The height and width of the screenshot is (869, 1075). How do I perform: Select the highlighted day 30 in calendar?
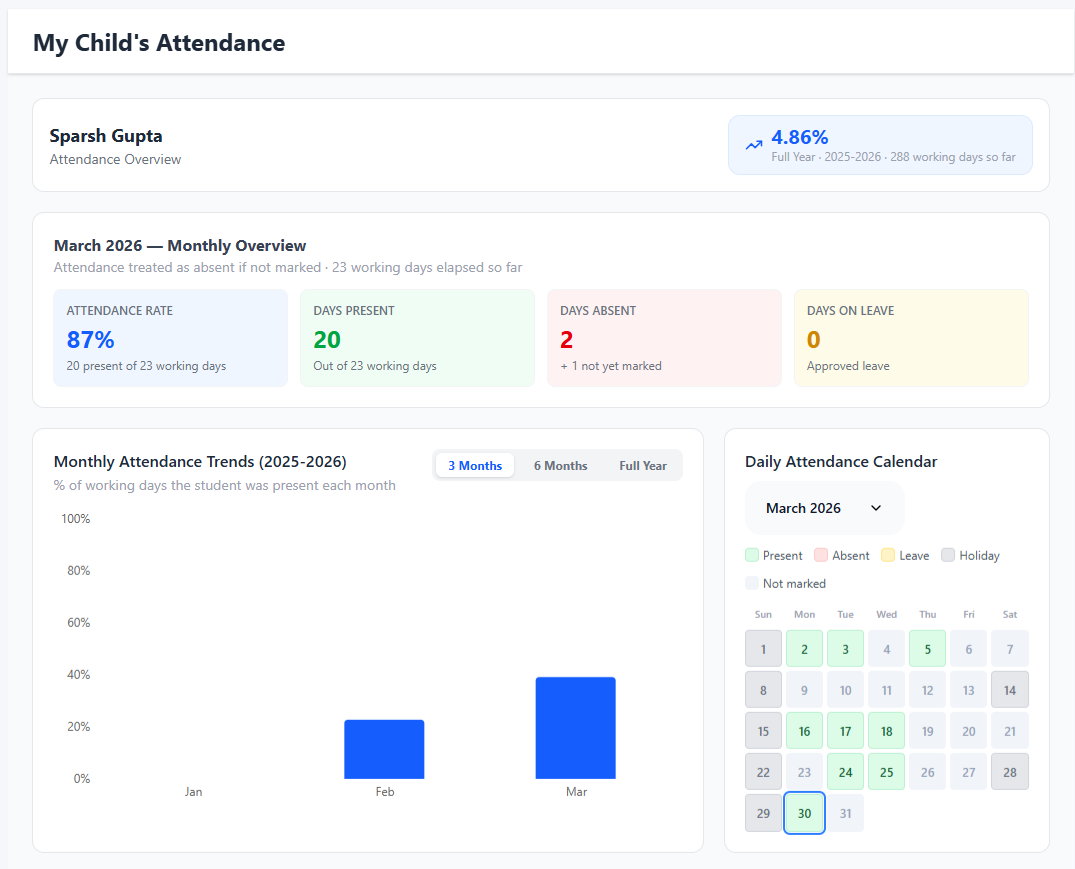(805, 813)
